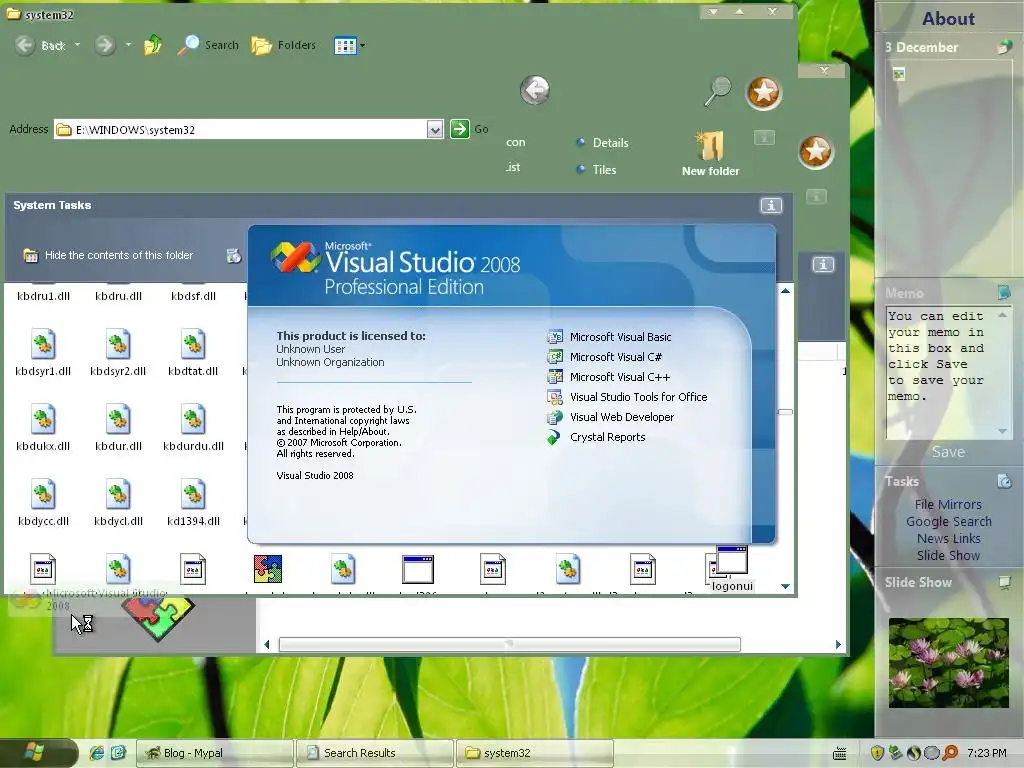
Task: Click the info icon on System Tasks header
Action: [x=771, y=206]
